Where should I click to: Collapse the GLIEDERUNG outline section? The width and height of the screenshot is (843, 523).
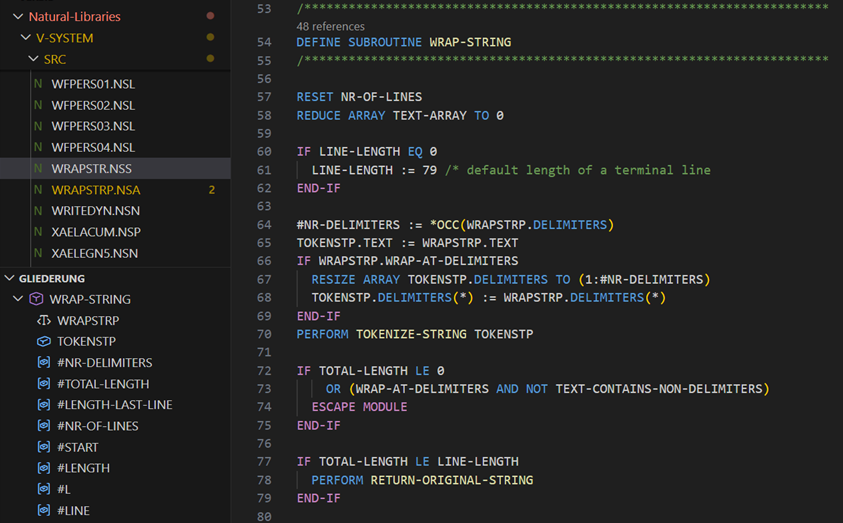click(x=9, y=278)
